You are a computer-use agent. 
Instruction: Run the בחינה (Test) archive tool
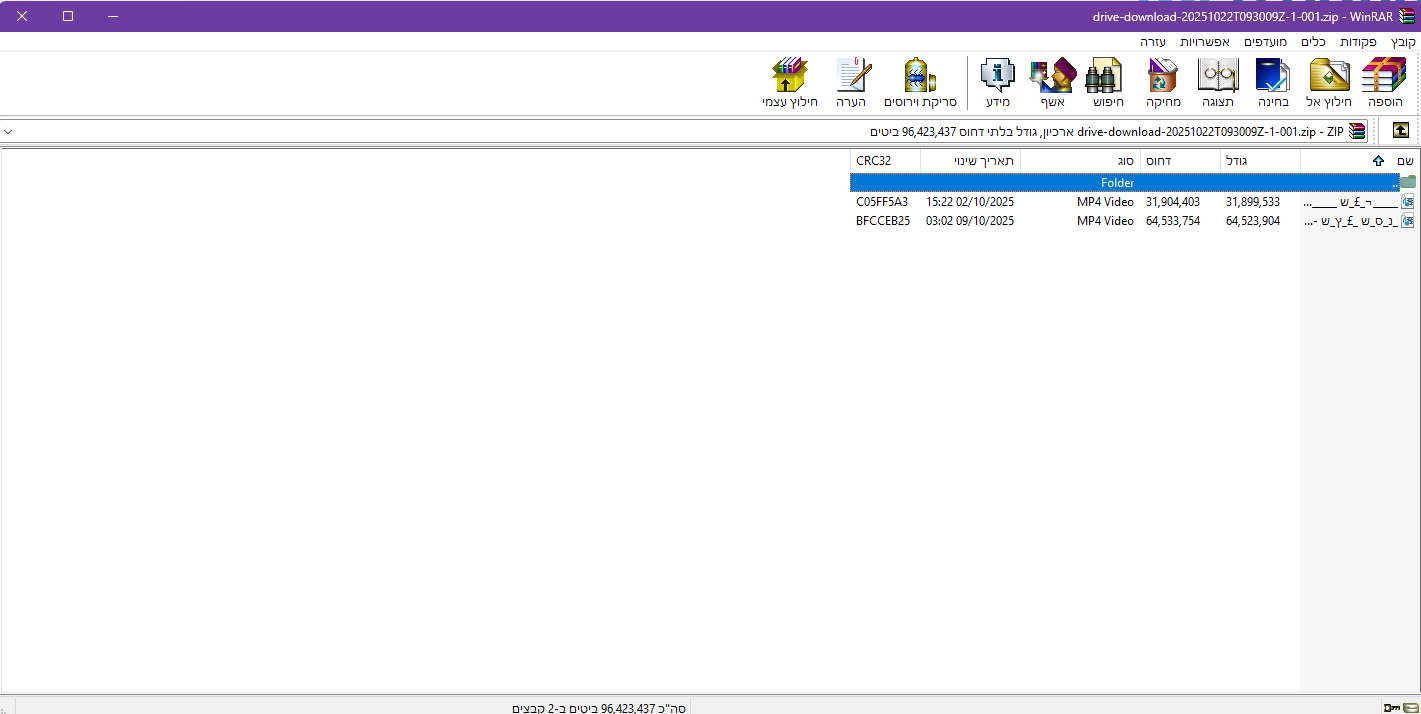[1273, 82]
